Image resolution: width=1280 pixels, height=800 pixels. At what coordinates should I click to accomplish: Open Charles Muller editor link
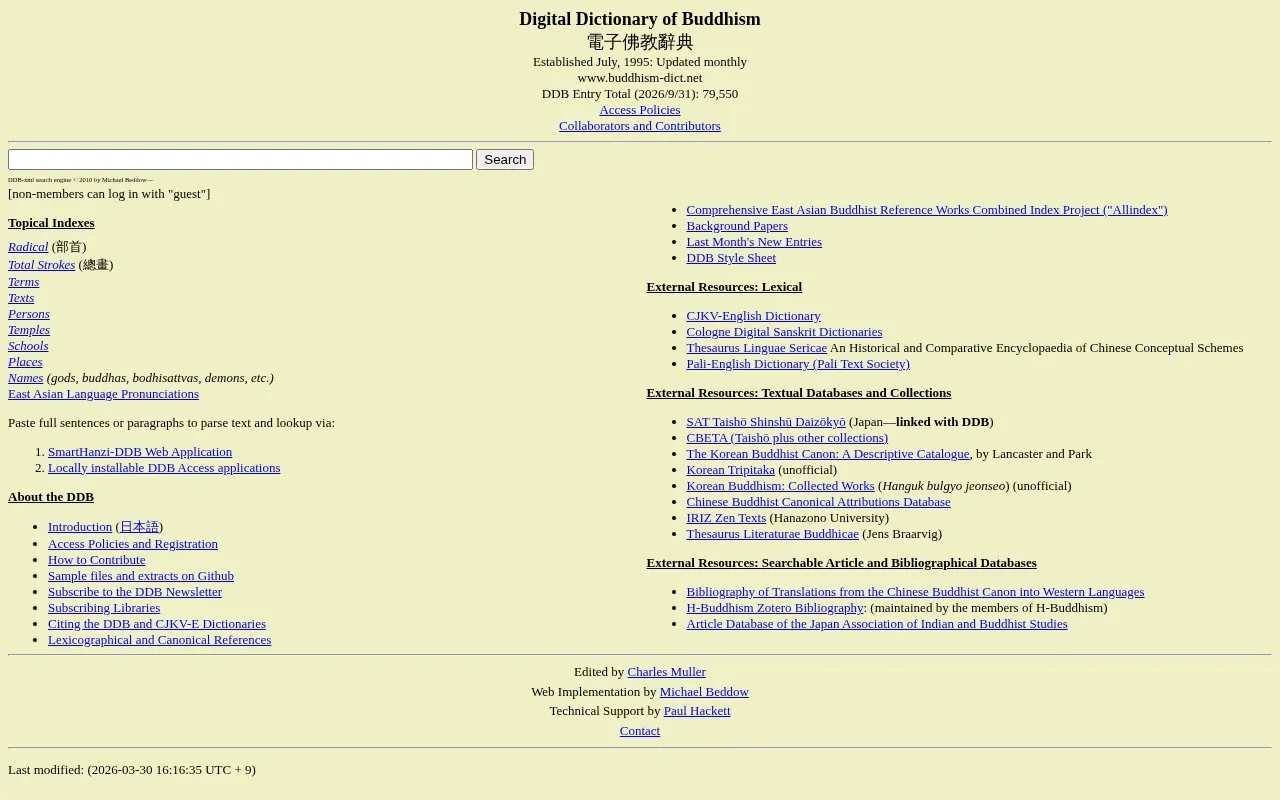pos(667,672)
